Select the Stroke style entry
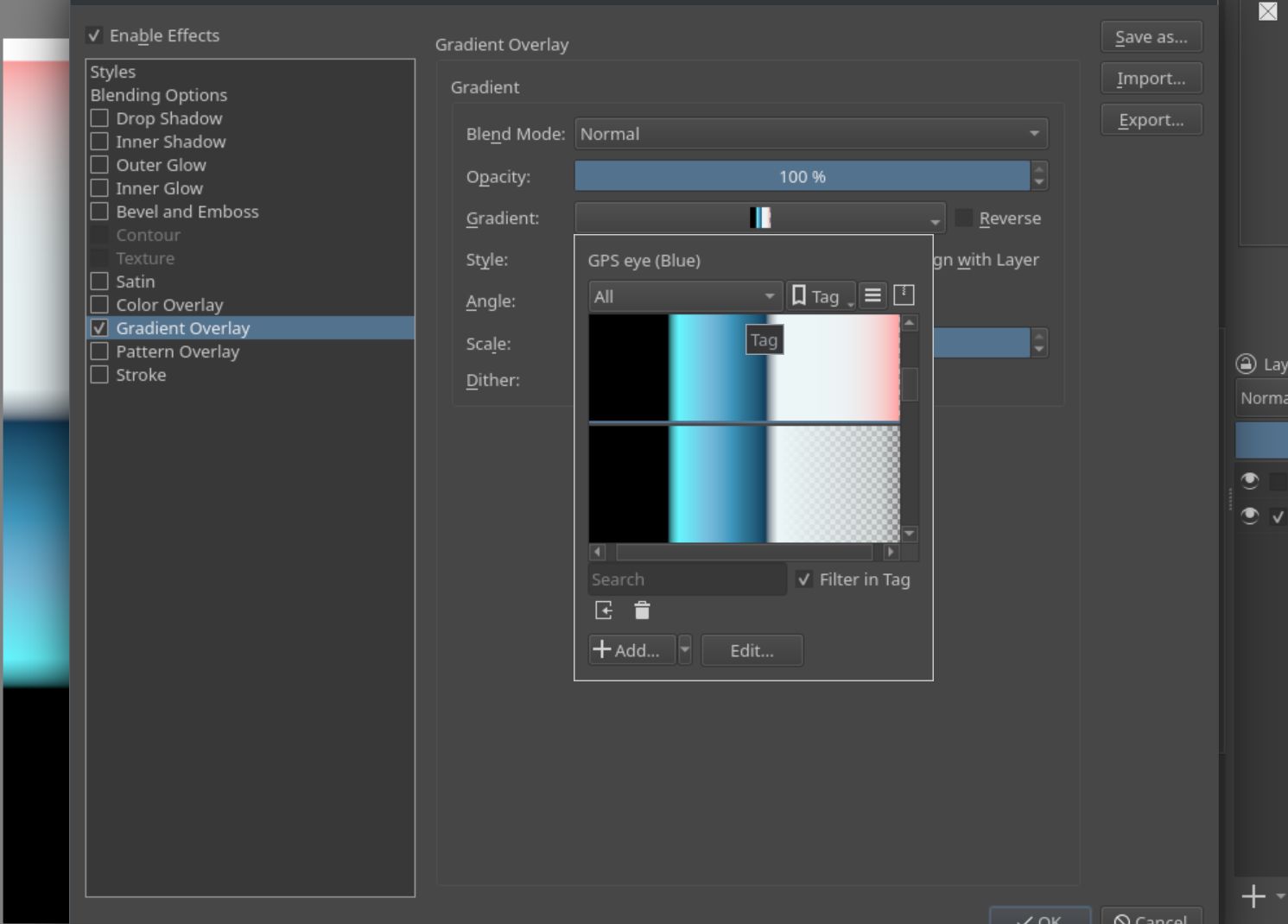Image resolution: width=1288 pixels, height=924 pixels. click(x=141, y=375)
